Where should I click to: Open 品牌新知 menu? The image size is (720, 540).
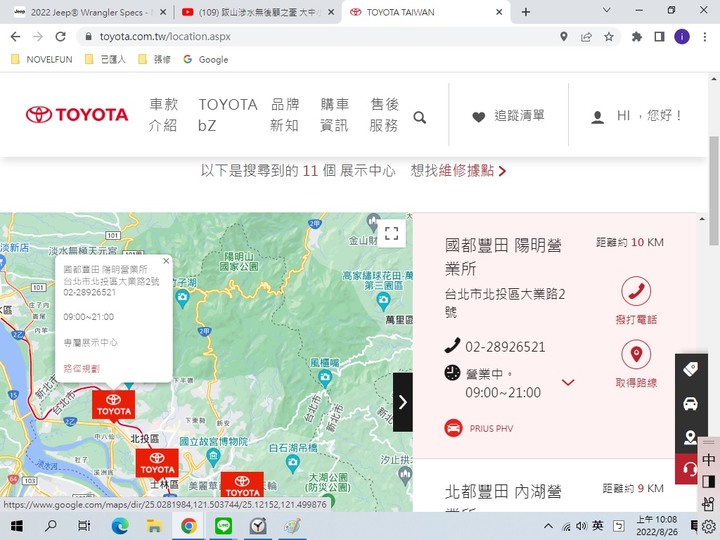(x=285, y=114)
